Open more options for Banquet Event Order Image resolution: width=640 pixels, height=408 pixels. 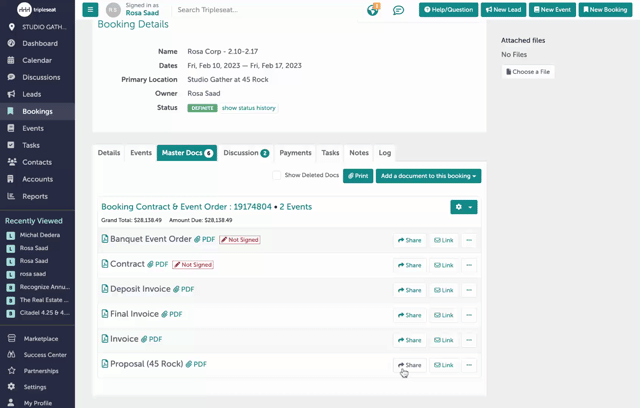click(x=469, y=240)
